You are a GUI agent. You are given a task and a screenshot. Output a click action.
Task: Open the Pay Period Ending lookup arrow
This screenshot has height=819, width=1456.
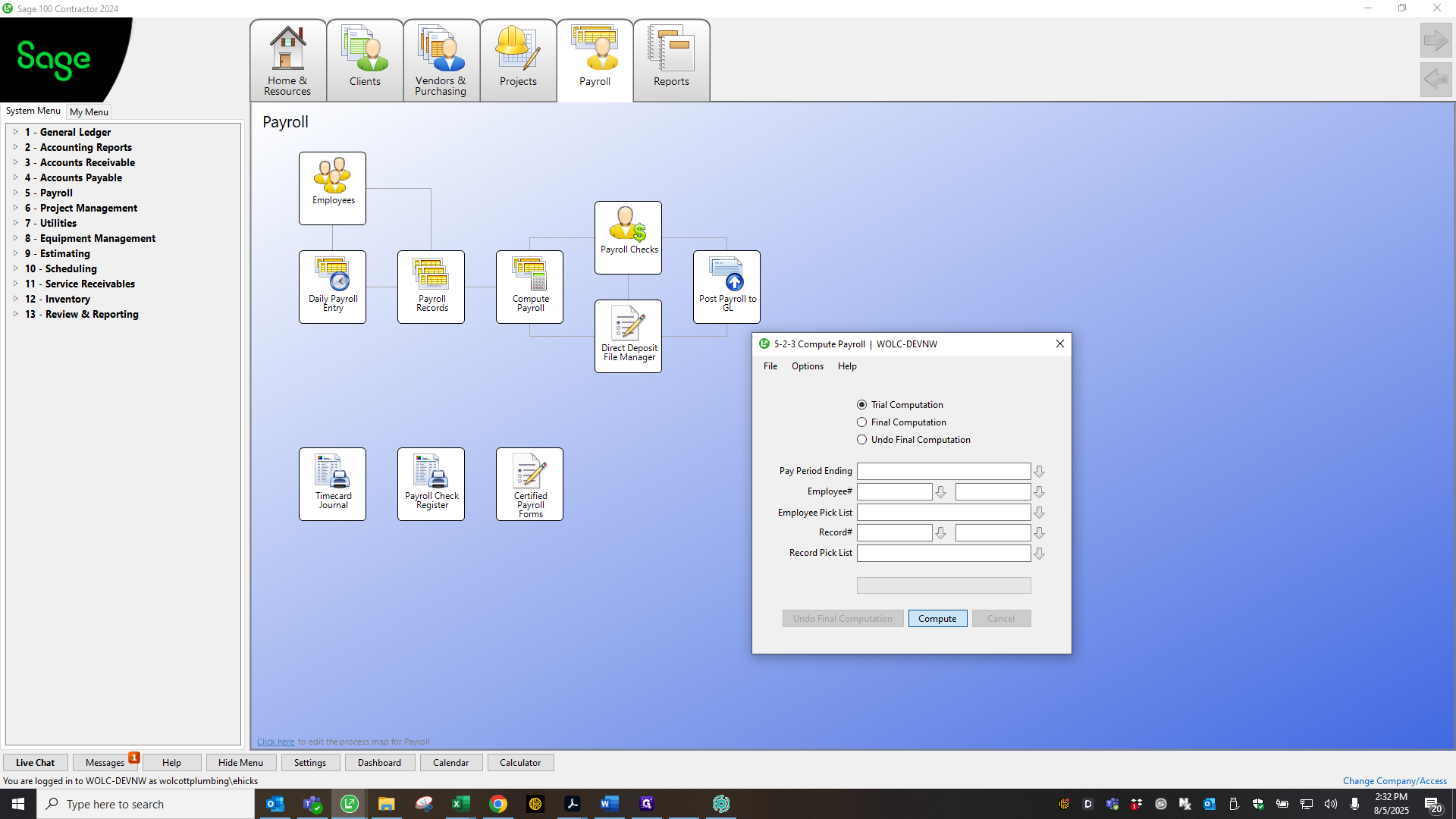(x=1039, y=472)
